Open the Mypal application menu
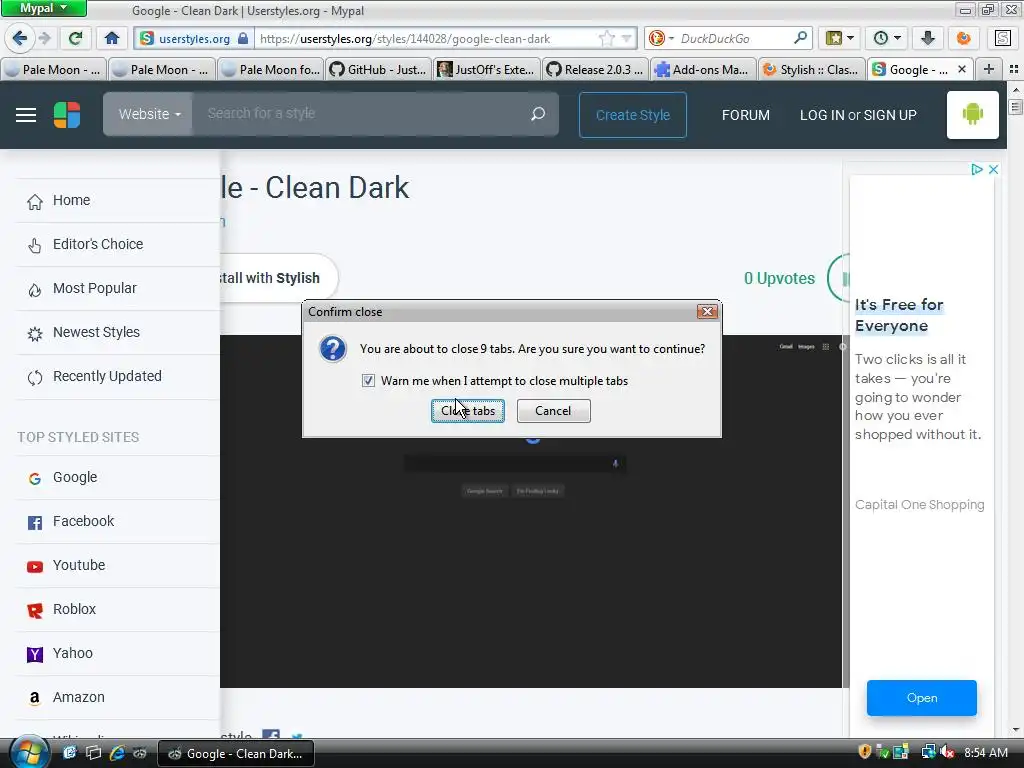Image resolution: width=1024 pixels, height=768 pixels. tap(43, 8)
